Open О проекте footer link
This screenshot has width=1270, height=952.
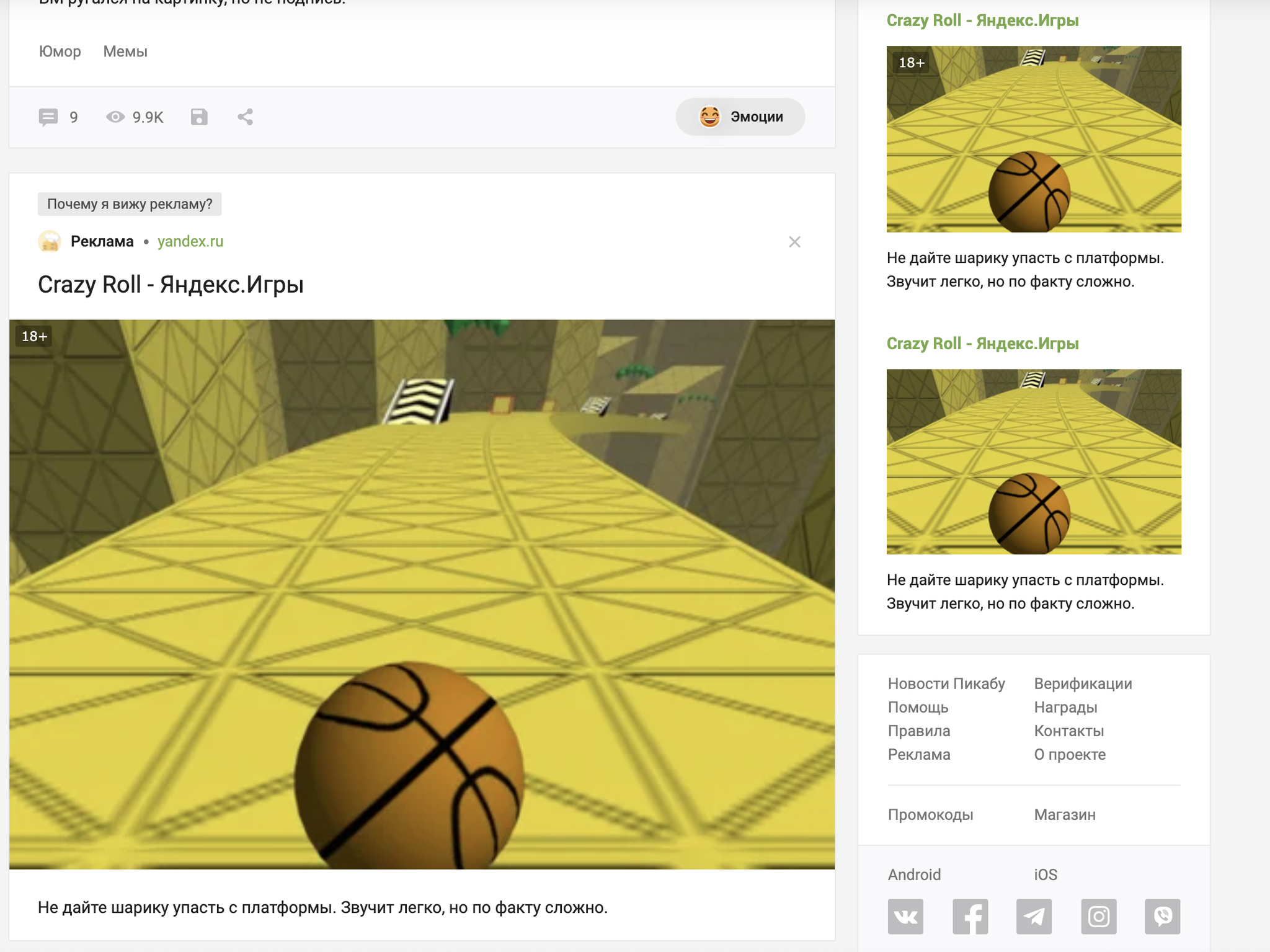coord(1070,754)
